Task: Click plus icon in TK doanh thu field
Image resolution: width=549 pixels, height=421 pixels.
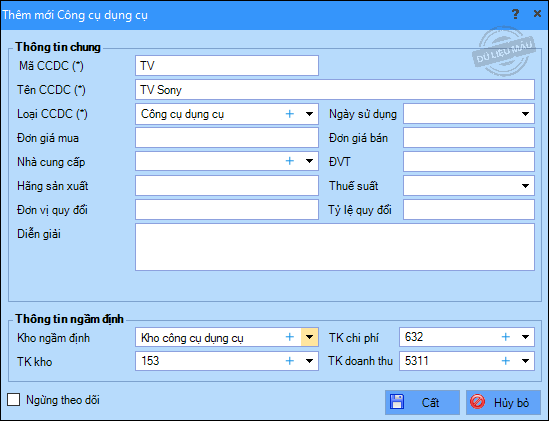Action: [x=506, y=361]
